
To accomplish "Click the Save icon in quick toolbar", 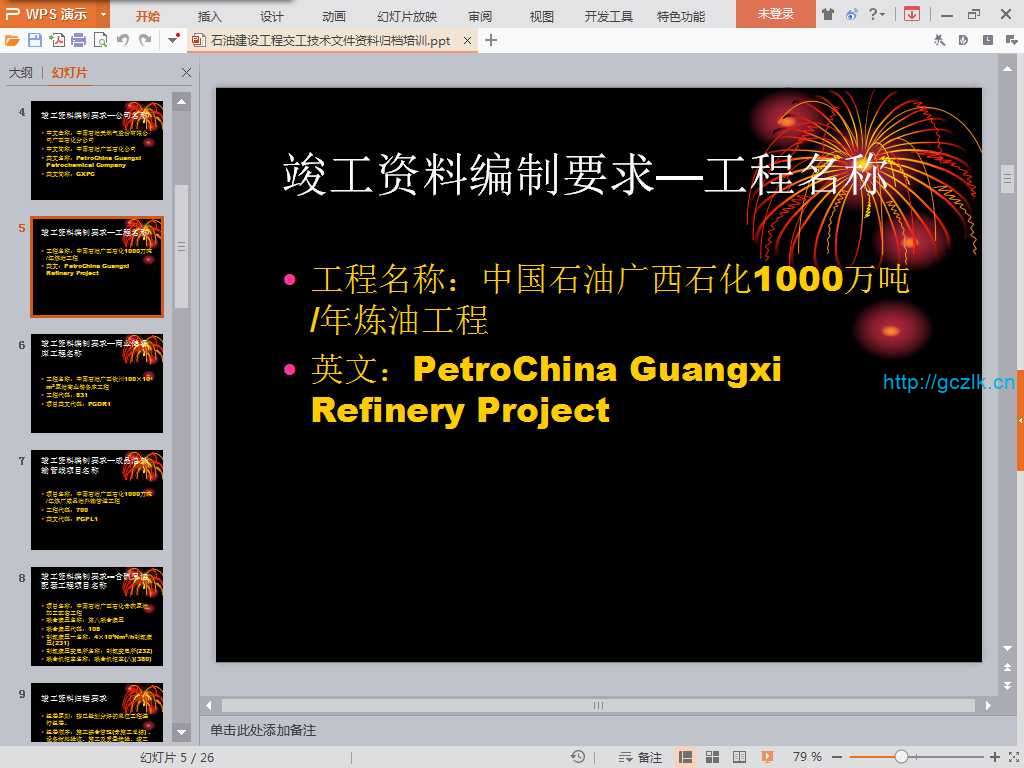I will coord(35,40).
